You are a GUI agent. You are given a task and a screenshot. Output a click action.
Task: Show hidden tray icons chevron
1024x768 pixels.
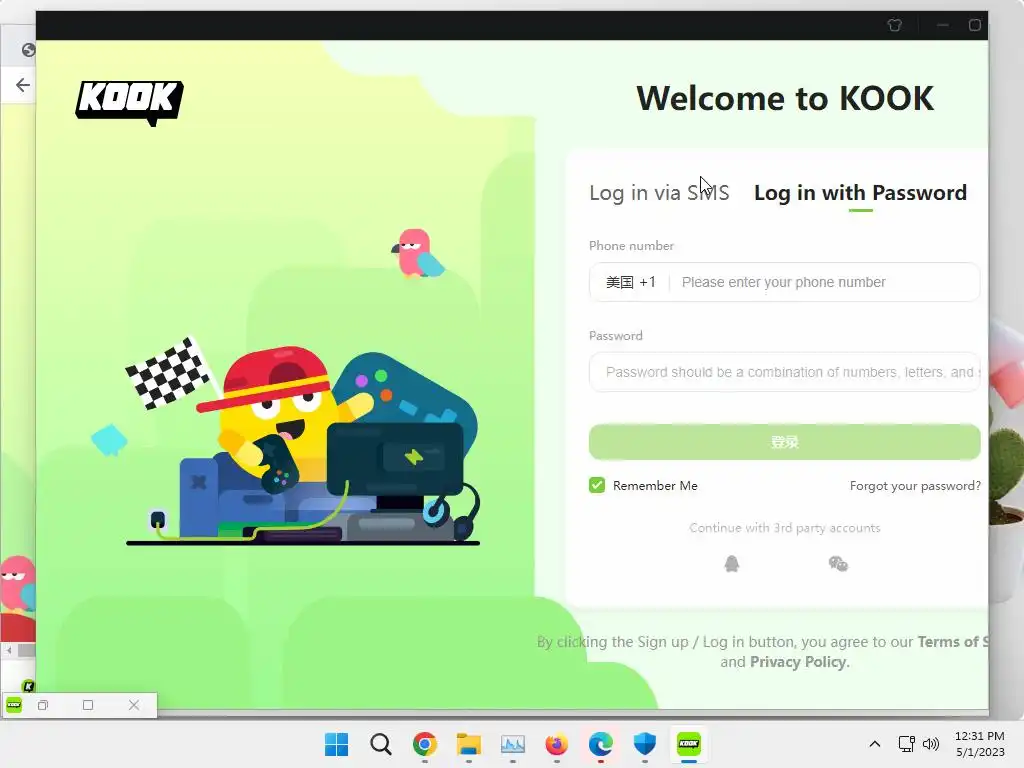pyautogui.click(x=875, y=744)
